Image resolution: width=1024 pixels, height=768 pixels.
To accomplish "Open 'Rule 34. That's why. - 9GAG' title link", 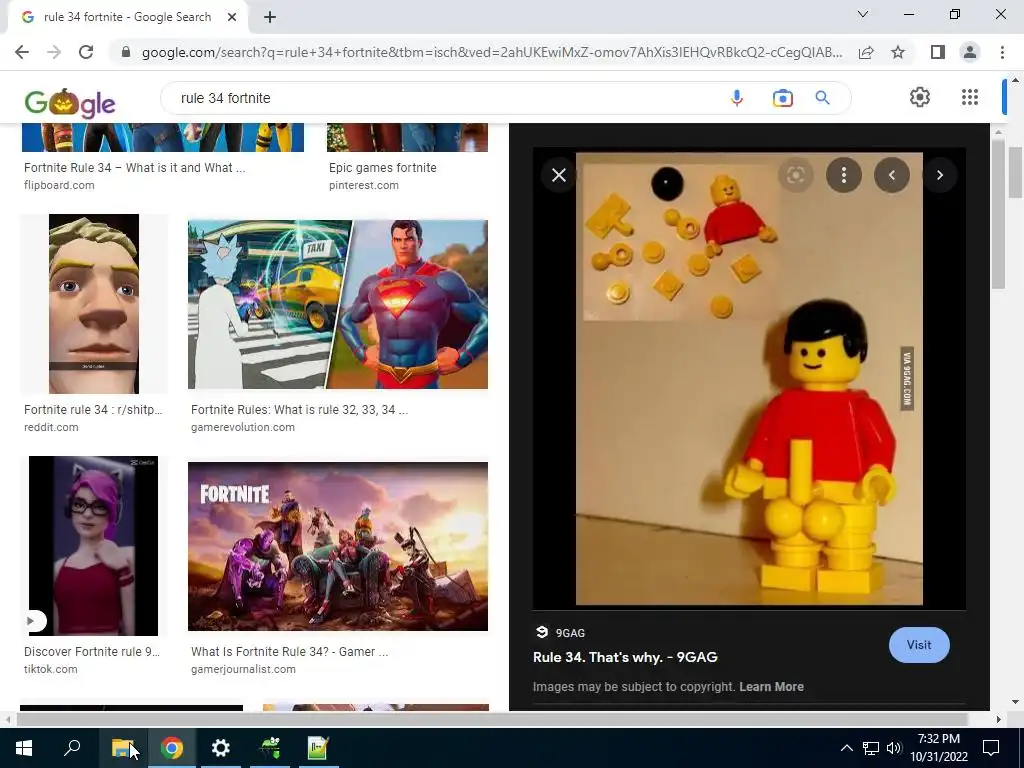I will (625, 657).
